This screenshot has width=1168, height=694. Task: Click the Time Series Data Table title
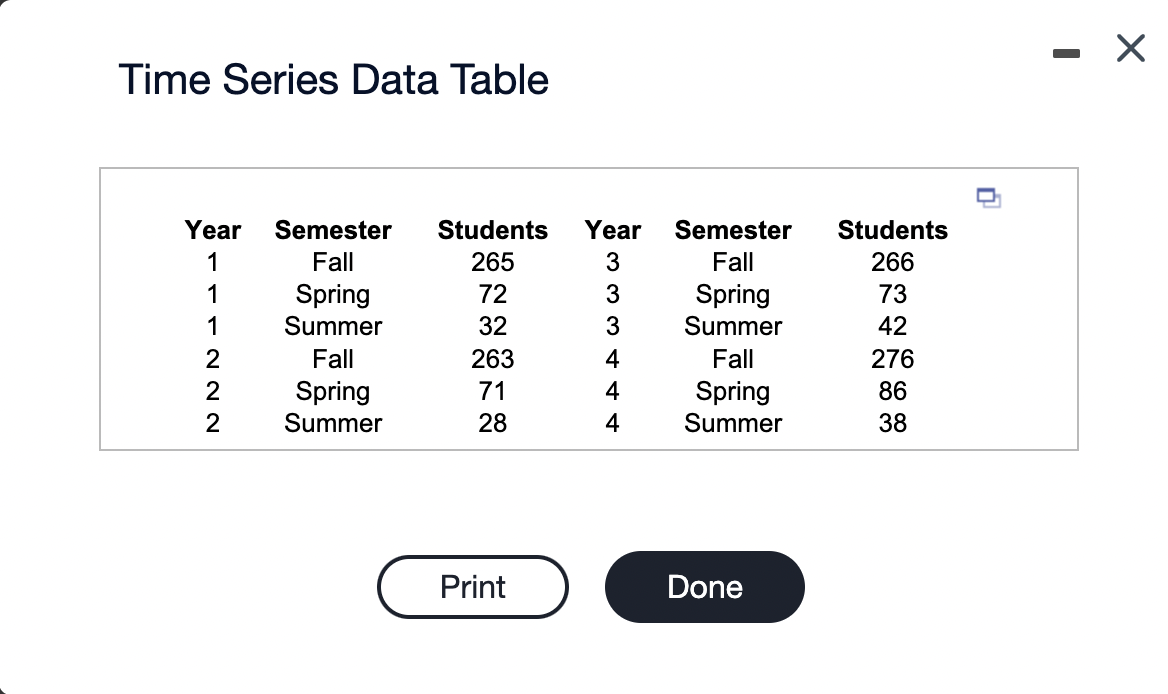pos(334,80)
